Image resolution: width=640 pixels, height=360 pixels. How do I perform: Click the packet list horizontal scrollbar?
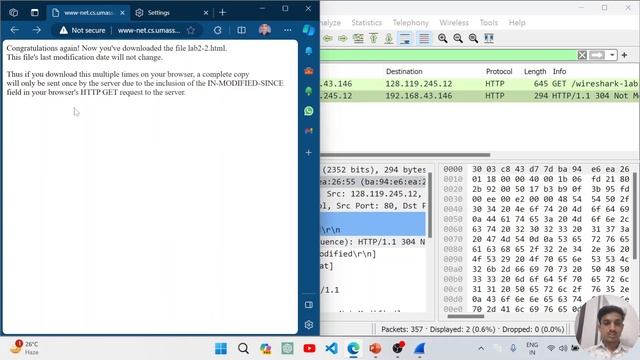pos(405,155)
